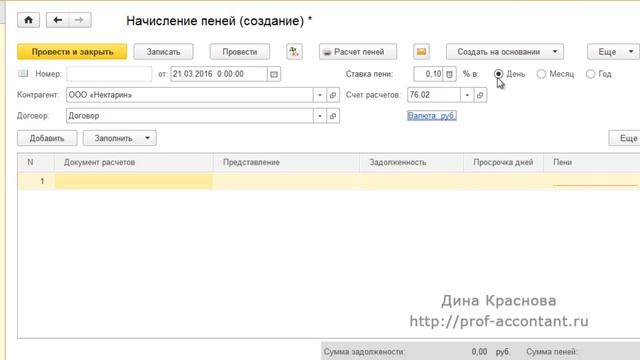Select row number 1 cell
640x360 pixels.
36,181
